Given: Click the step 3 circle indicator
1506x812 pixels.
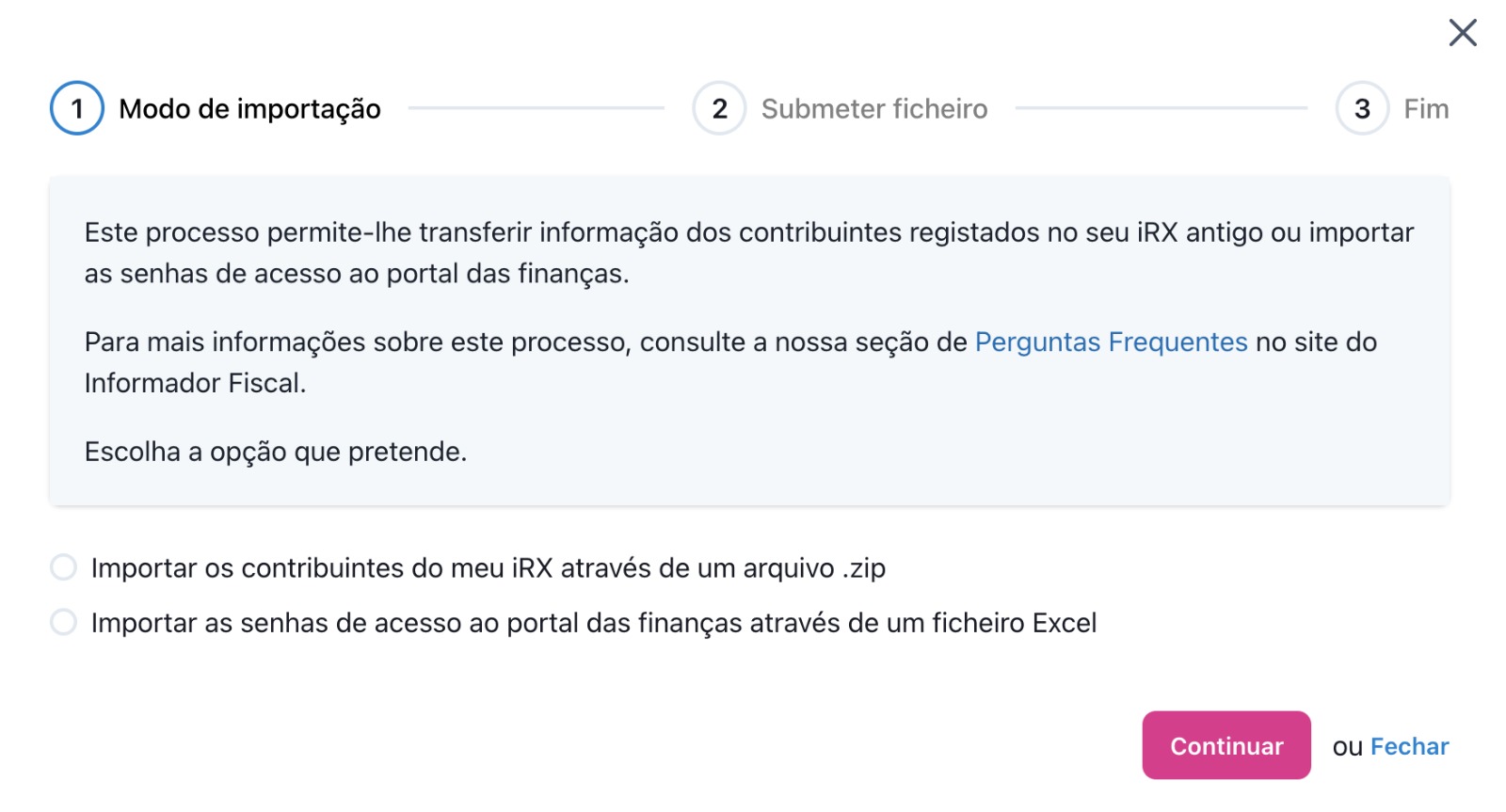Looking at the screenshot, I should [1362, 108].
